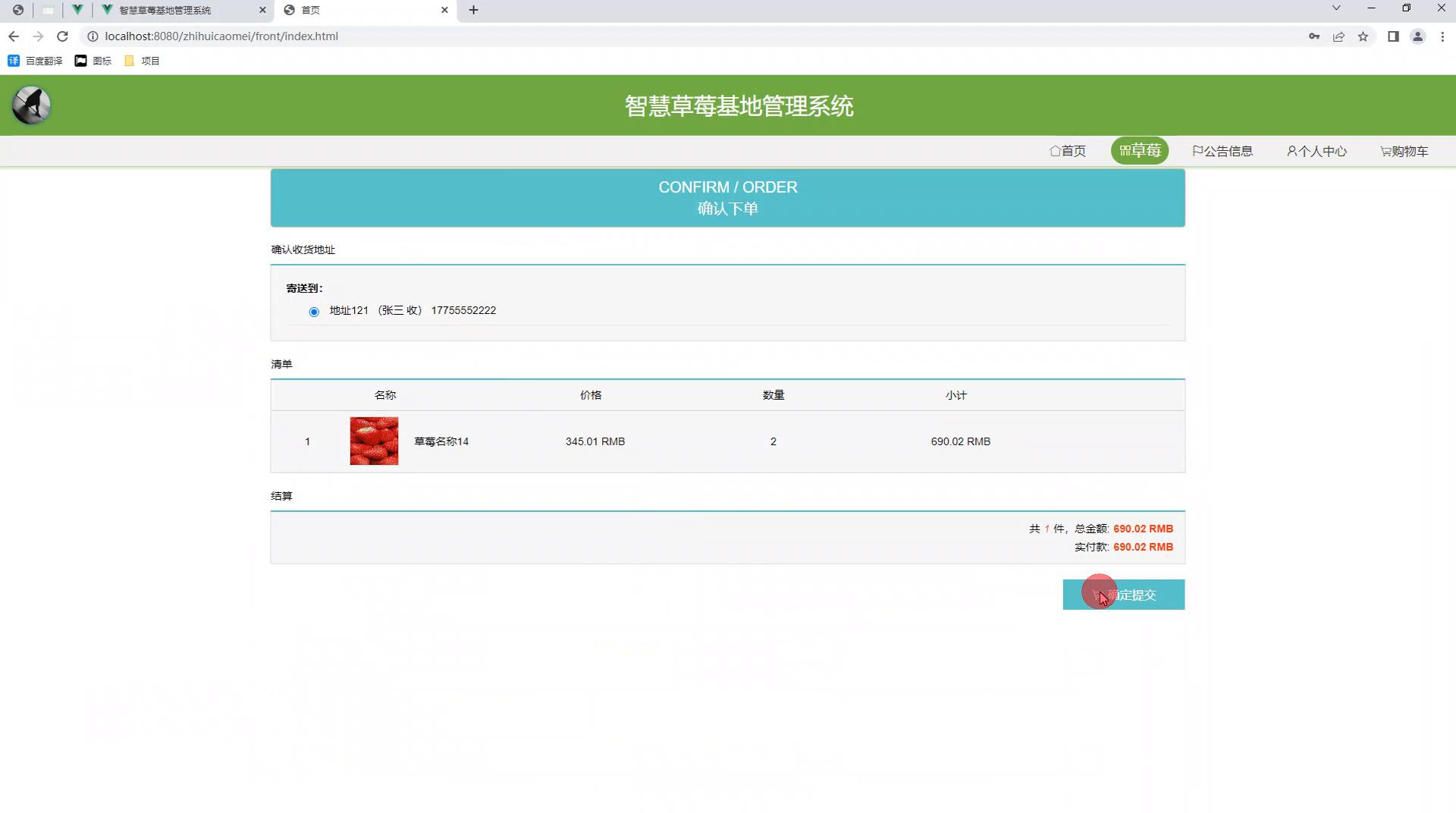Viewport: 1456px width, 813px height.
Task: Reload the current page
Action: [x=63, y=36]
